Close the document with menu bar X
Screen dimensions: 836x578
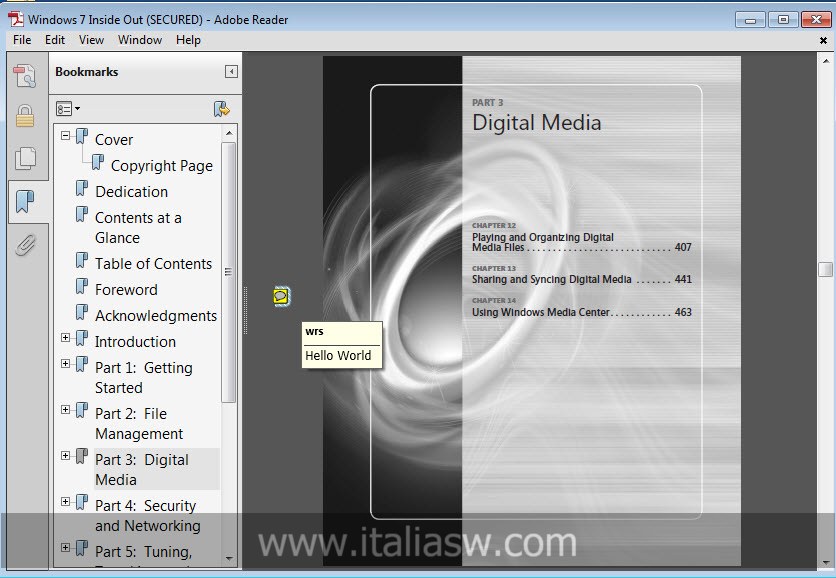point(823,40)
